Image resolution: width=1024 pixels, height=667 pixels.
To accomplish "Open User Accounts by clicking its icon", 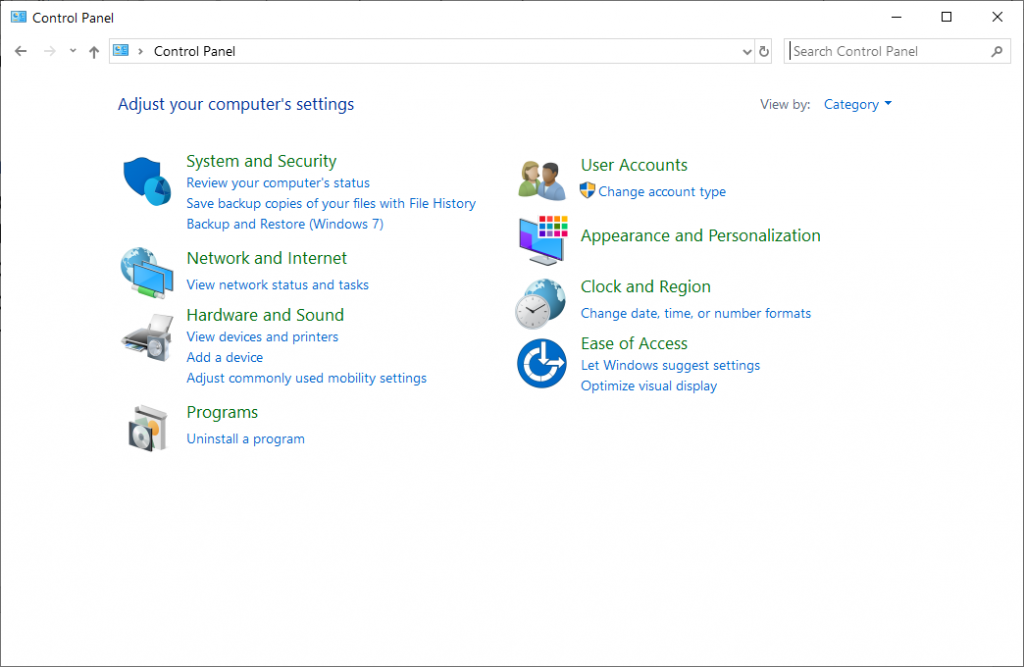I will tap(541, 177).
